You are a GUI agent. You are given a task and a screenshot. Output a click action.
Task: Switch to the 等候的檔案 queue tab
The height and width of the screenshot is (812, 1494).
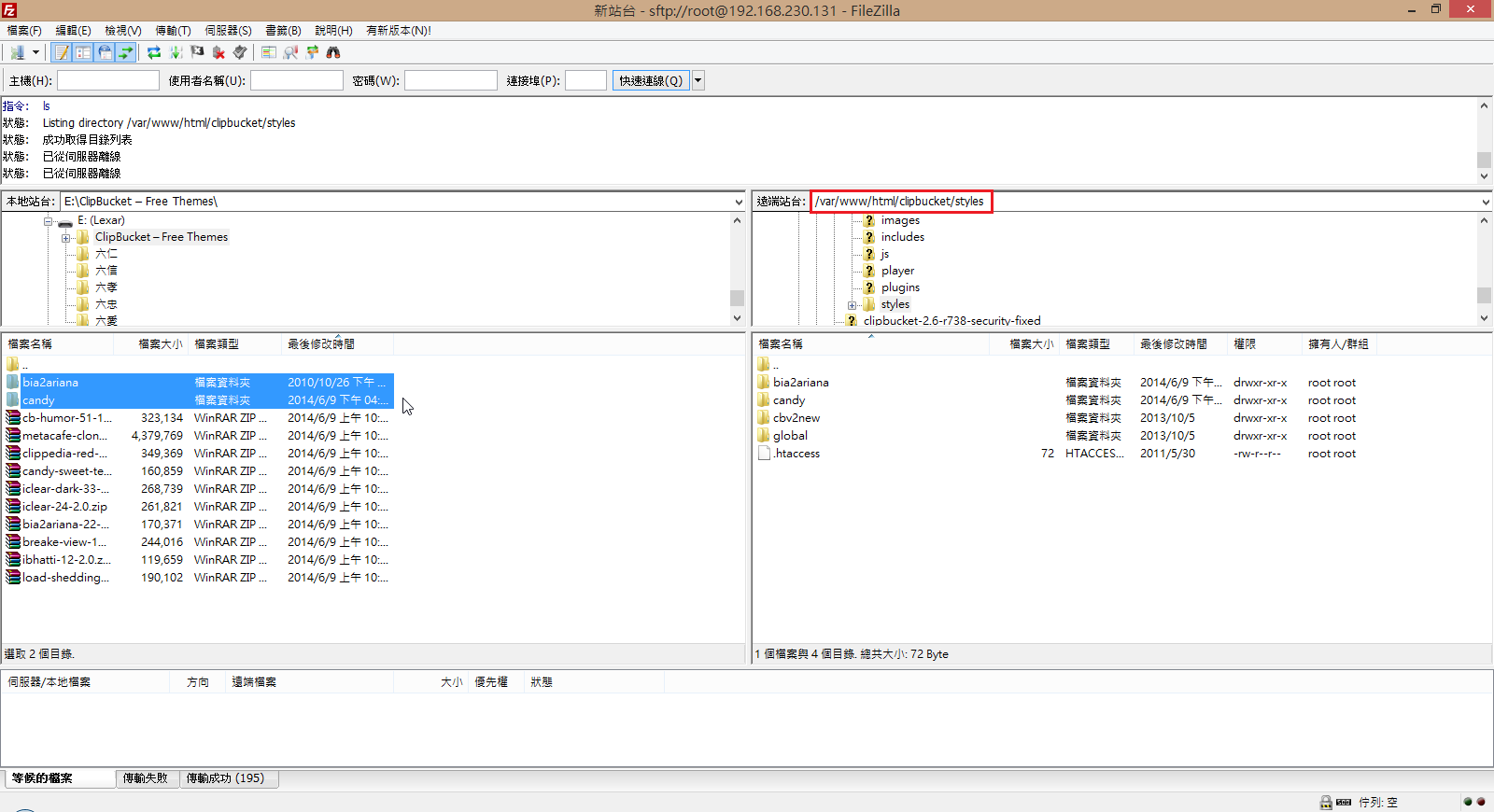click(60, 778)
